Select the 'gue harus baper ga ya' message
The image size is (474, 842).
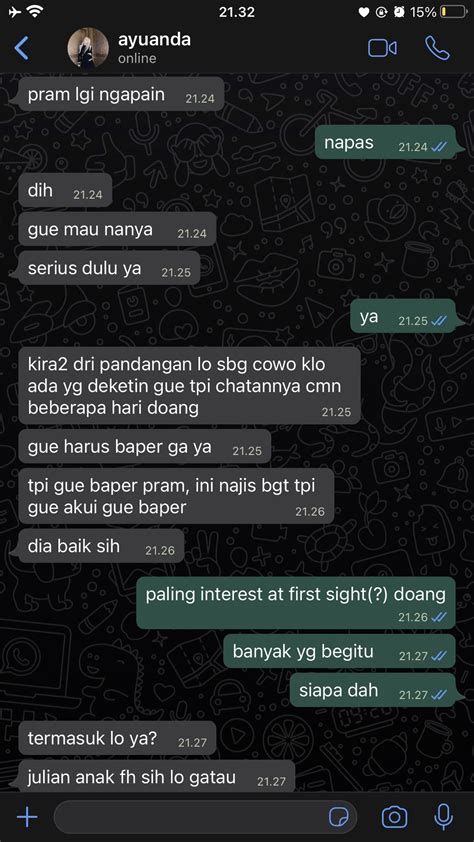pyautogui.click(x=145, y=446)
